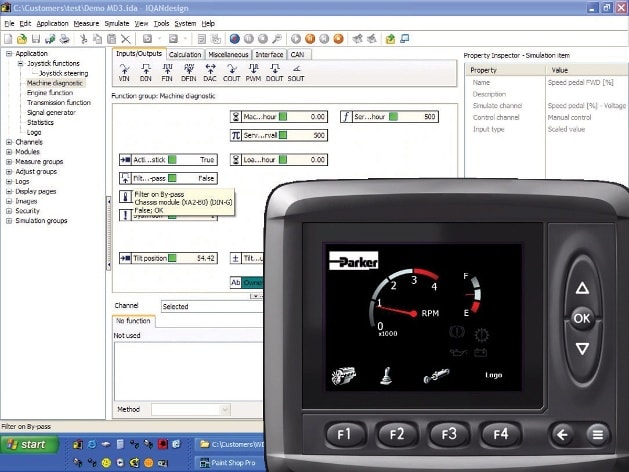Select the Acti...stick channel block
Screen dimensions: 629x472
168,160
